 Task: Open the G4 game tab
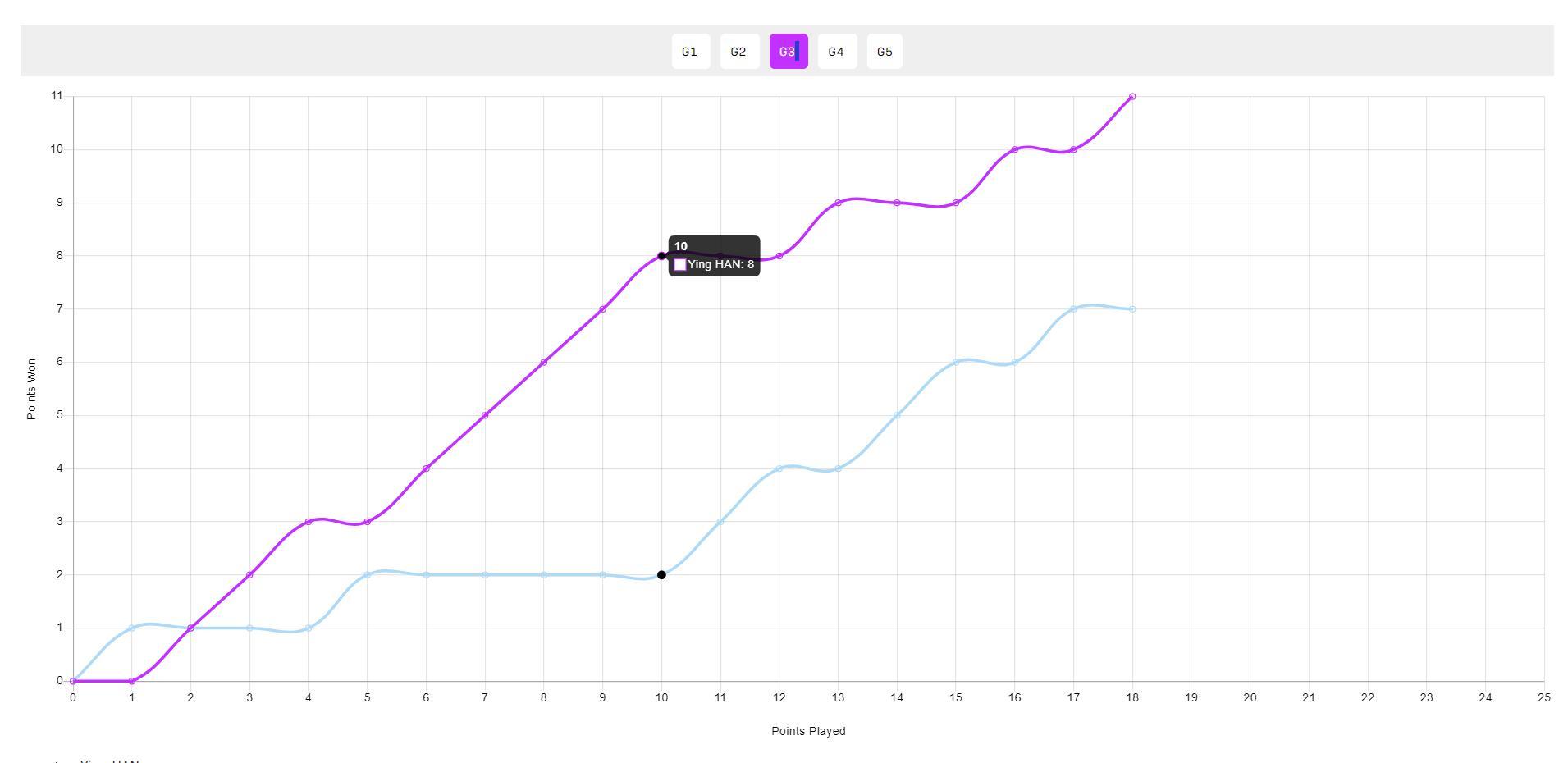[x=836, y=52]
